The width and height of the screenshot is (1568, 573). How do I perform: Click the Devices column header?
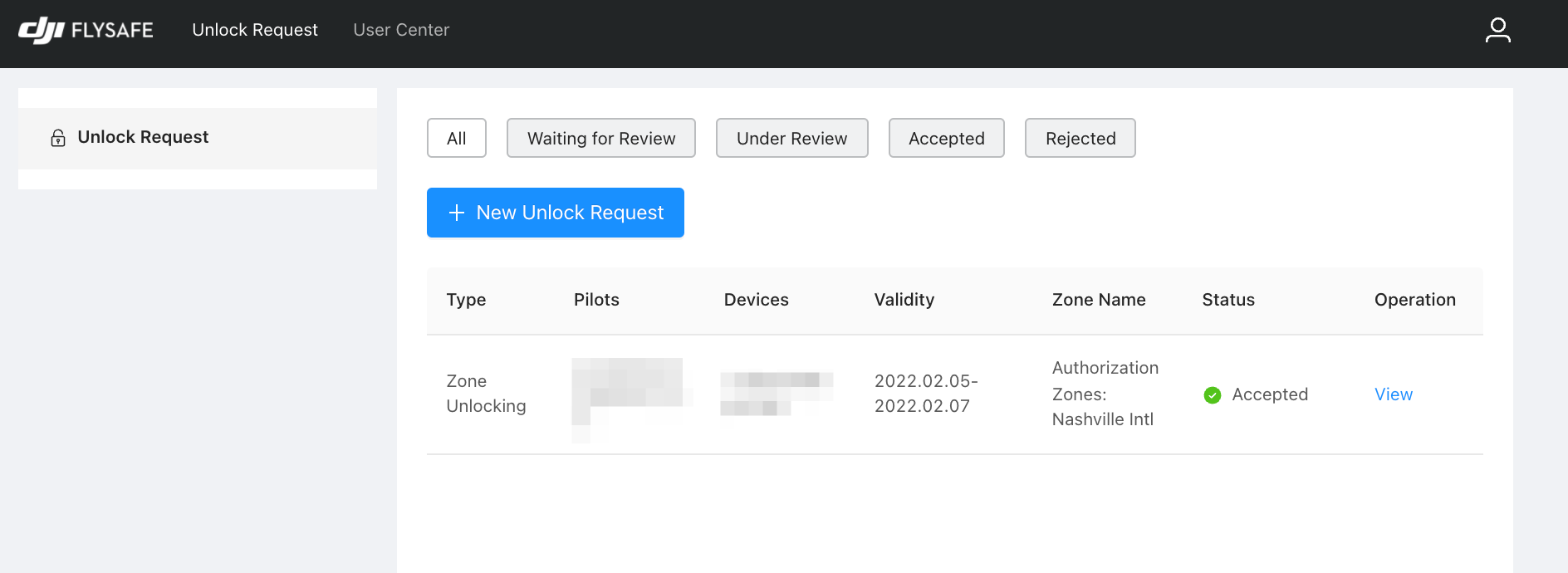coord(756,300)
